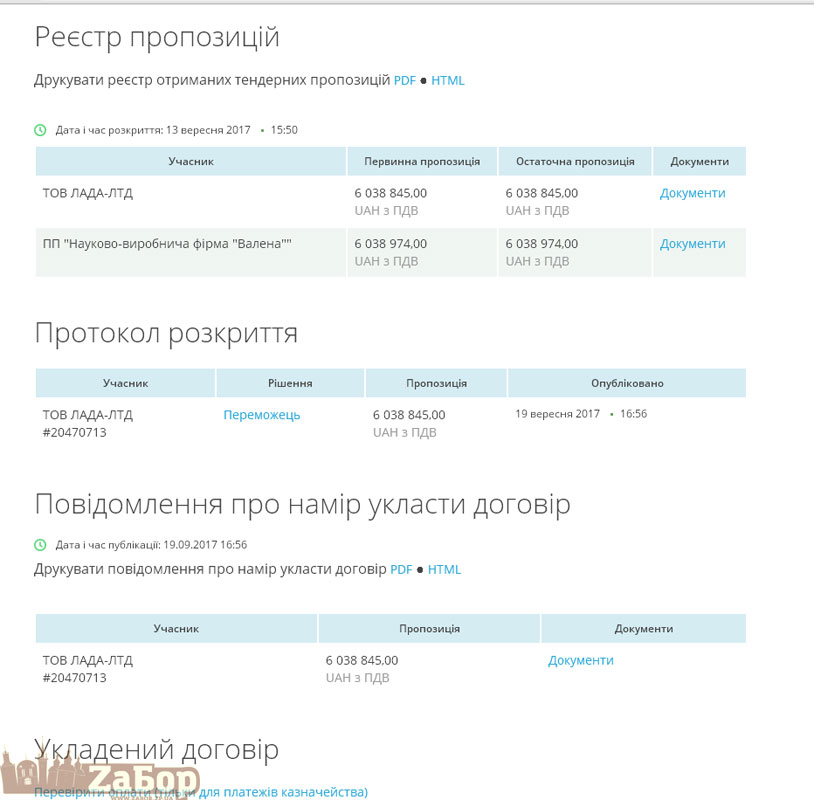814x800 pixels.
Task: Open PDF повідомлення про намір укласти договір
Action: click(x=401, y=569)
